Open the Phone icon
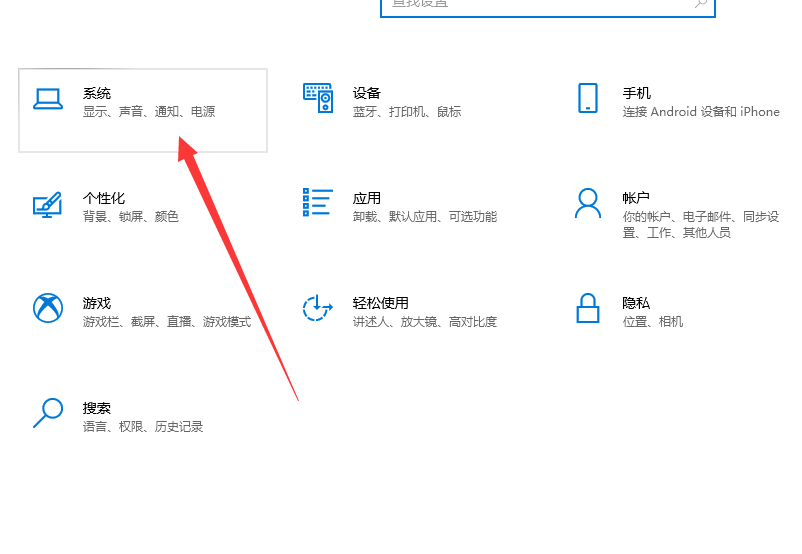802x554 pixels. click(588, 98)
